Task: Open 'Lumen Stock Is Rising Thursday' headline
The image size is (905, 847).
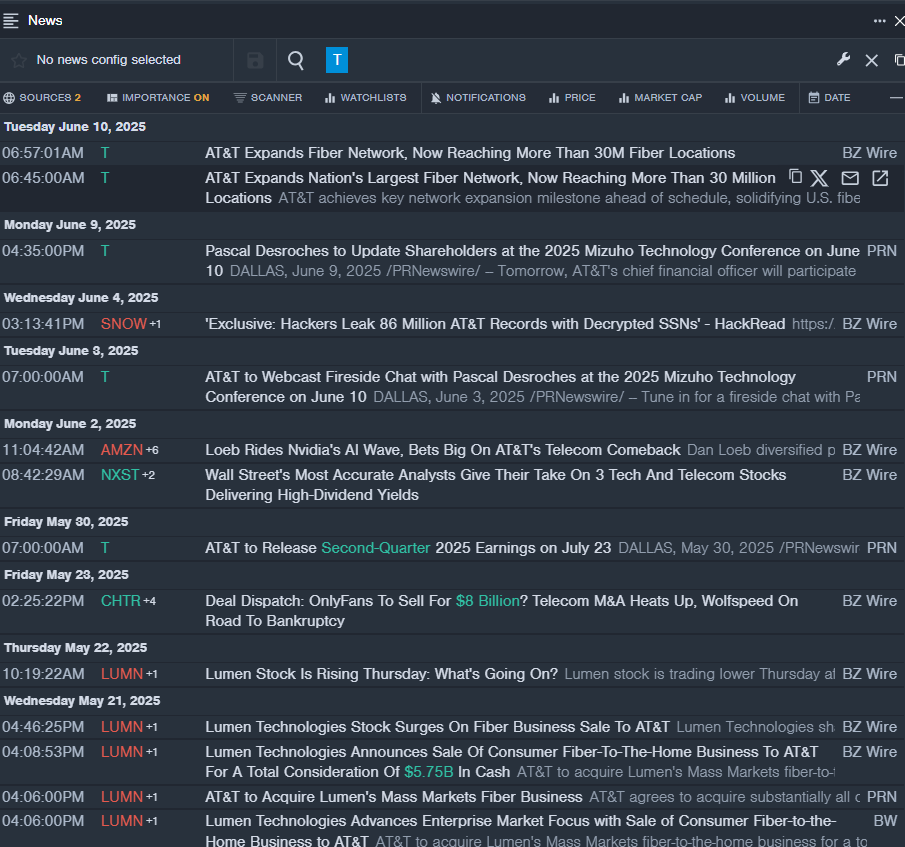Action: [x=382, y=673]
